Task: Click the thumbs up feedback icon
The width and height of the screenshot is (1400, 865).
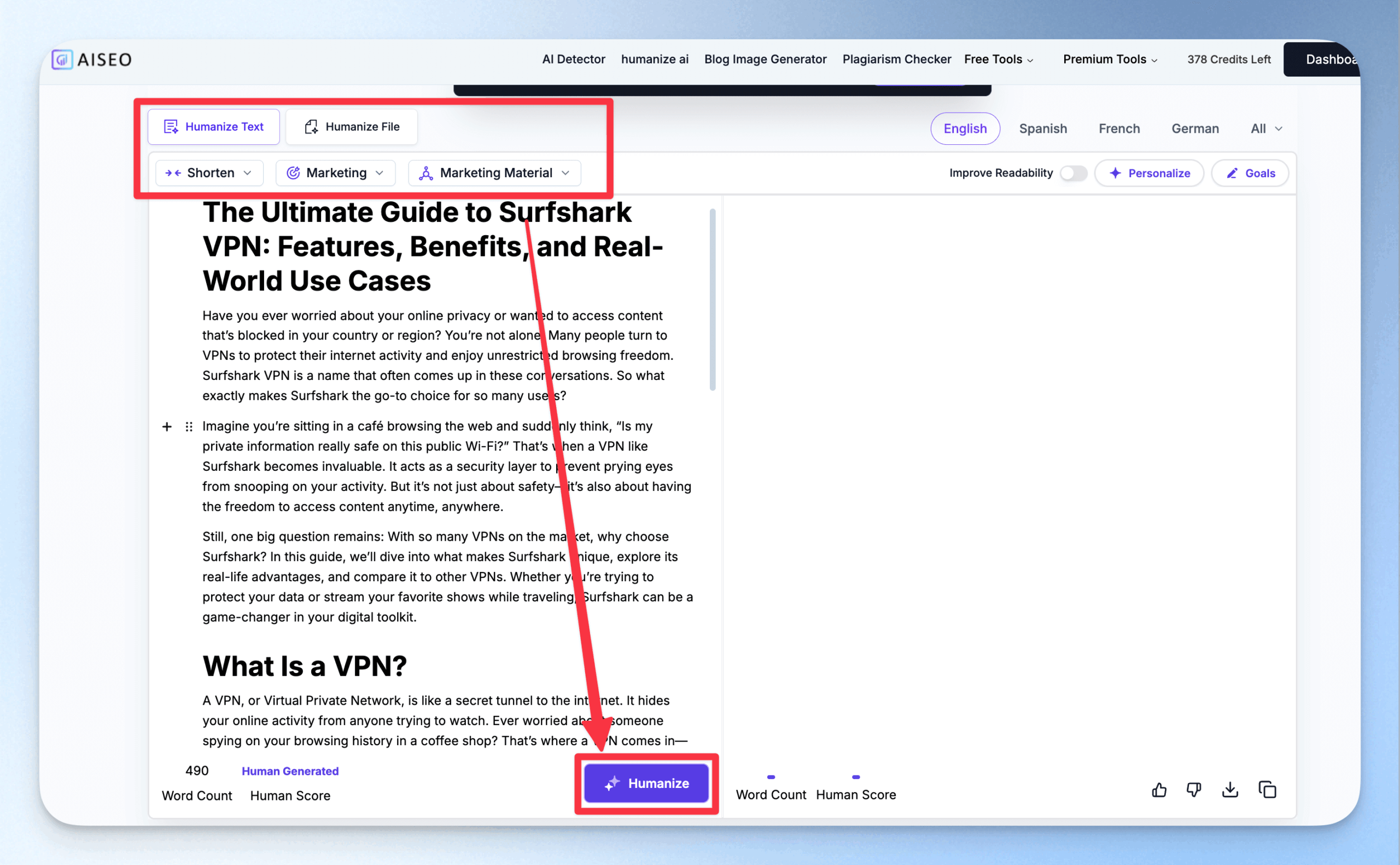Action: 1159,790
